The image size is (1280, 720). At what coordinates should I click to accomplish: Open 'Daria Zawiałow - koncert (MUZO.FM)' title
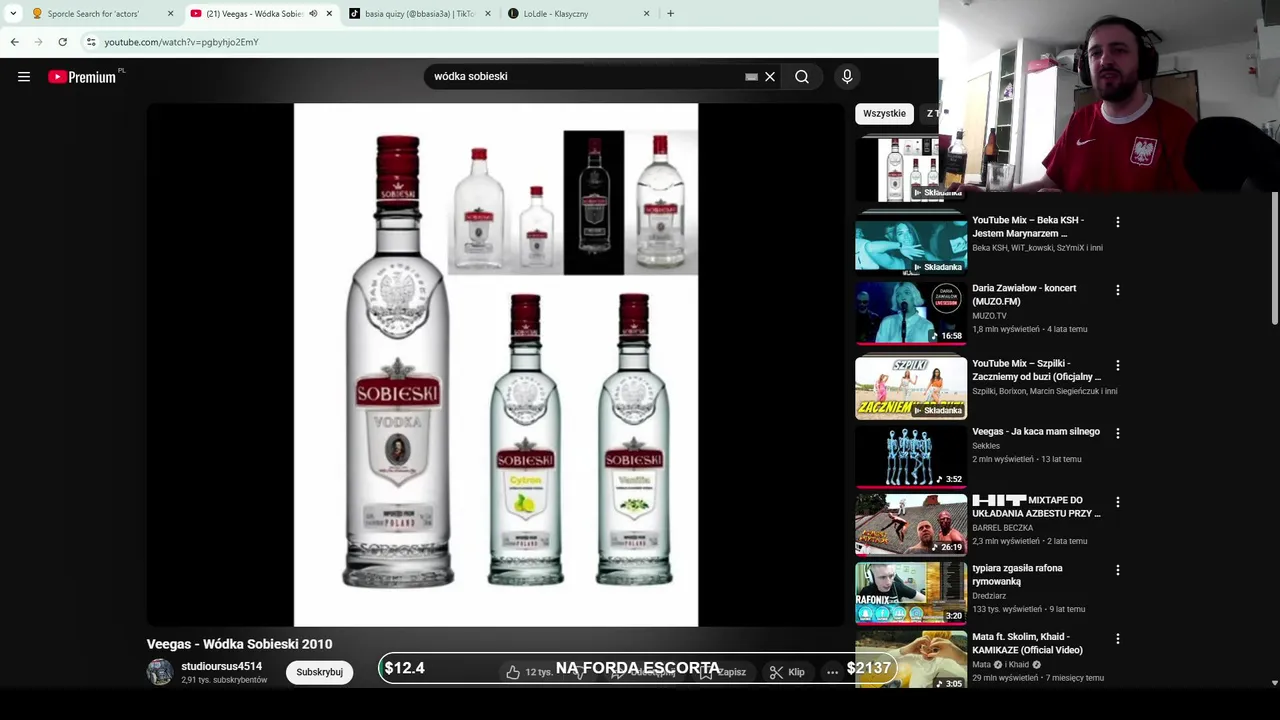point(1024,295)
